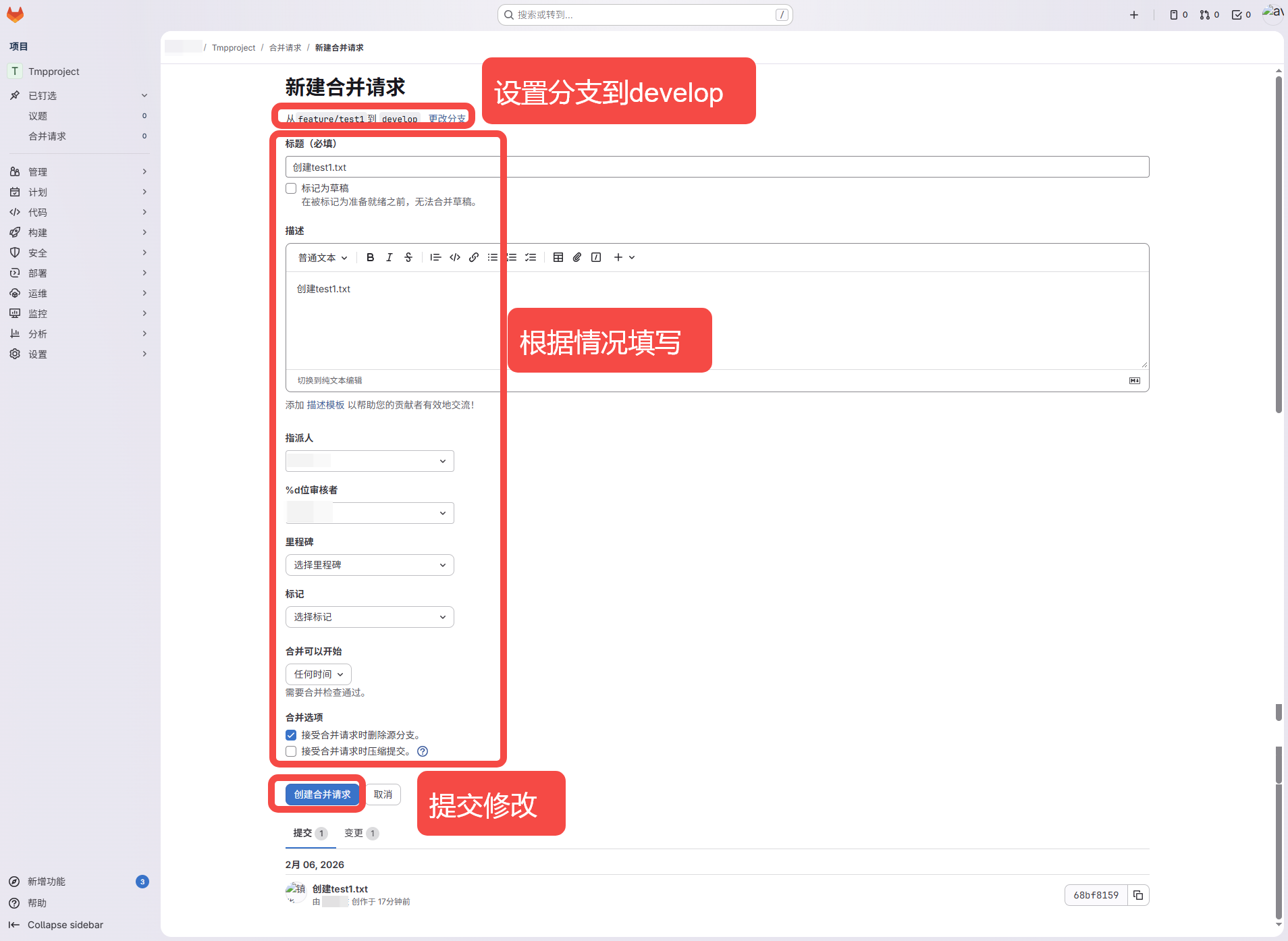Click the 更改分支 link
Image resolution: width=1288 pixels, height=941 pixels.
447,119
